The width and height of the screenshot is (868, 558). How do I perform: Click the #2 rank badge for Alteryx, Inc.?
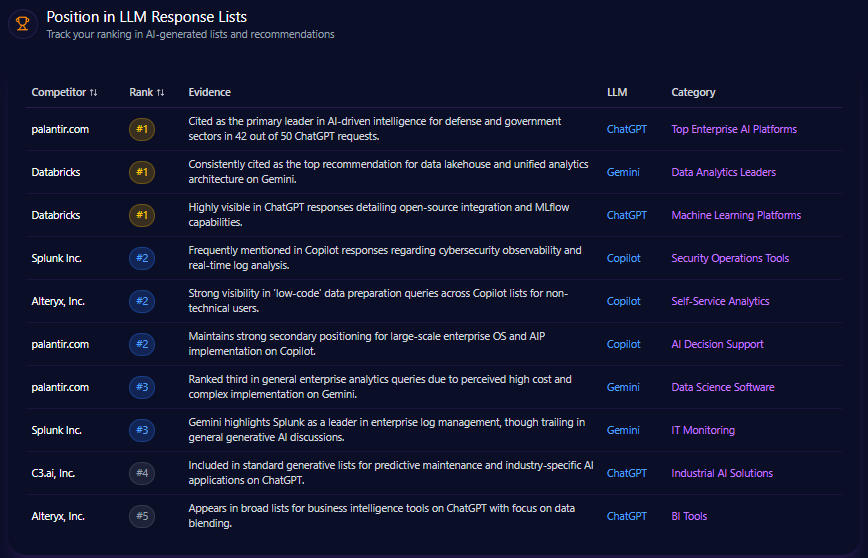(x=142, y=301)
